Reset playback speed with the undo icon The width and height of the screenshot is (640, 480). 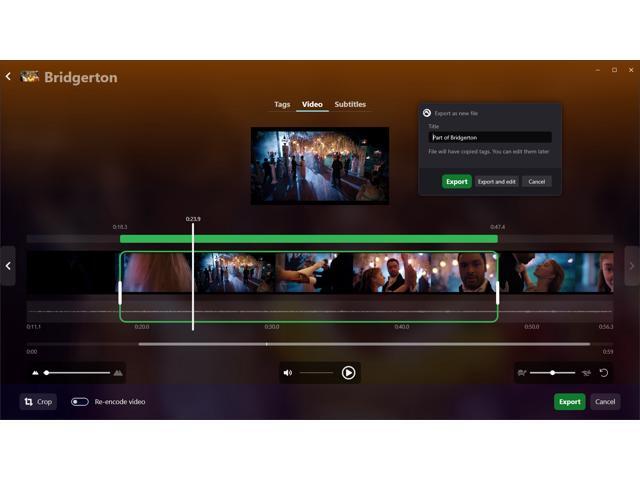[x=603, y=373]
